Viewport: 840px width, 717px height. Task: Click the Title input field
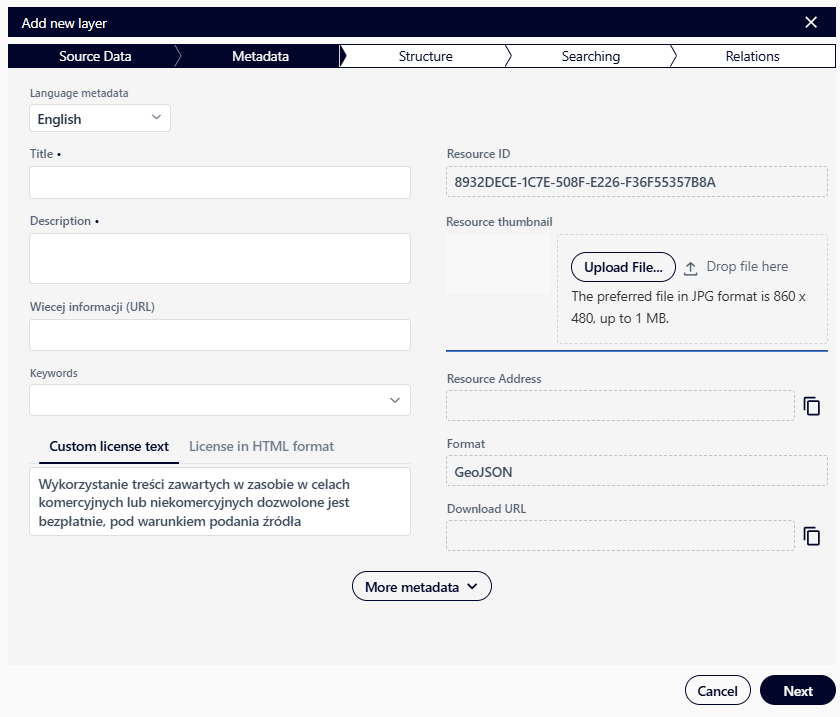click(x=220, y=182)
